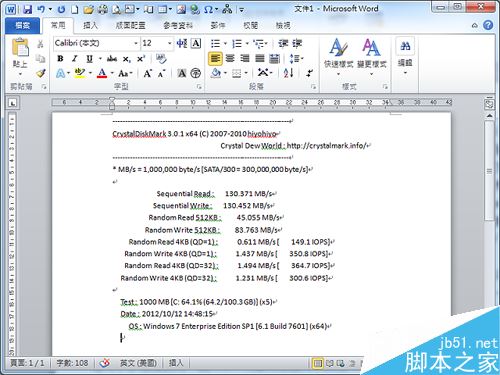Screen dimensions: 500x375
Task: Open file folder icon in quick access
Action: (x=88, y=9)
